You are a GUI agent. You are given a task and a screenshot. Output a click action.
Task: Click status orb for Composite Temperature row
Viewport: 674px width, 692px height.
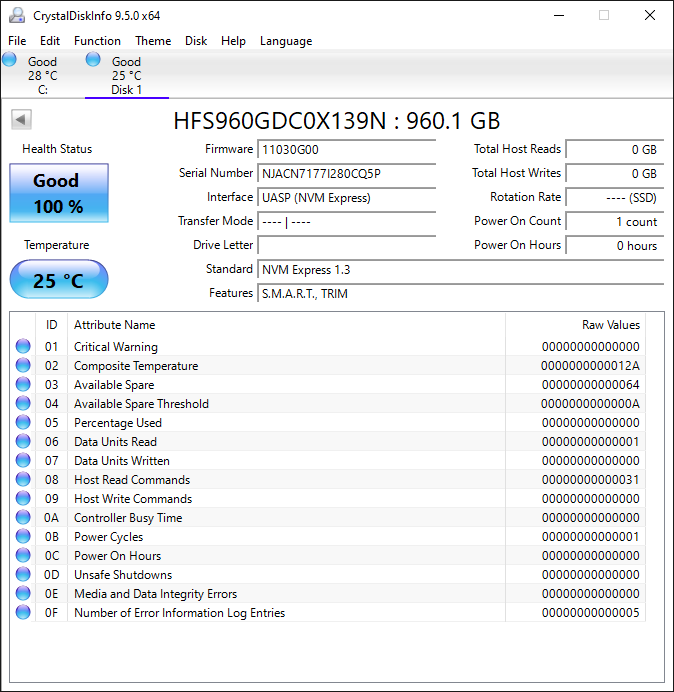pos(23,365)
